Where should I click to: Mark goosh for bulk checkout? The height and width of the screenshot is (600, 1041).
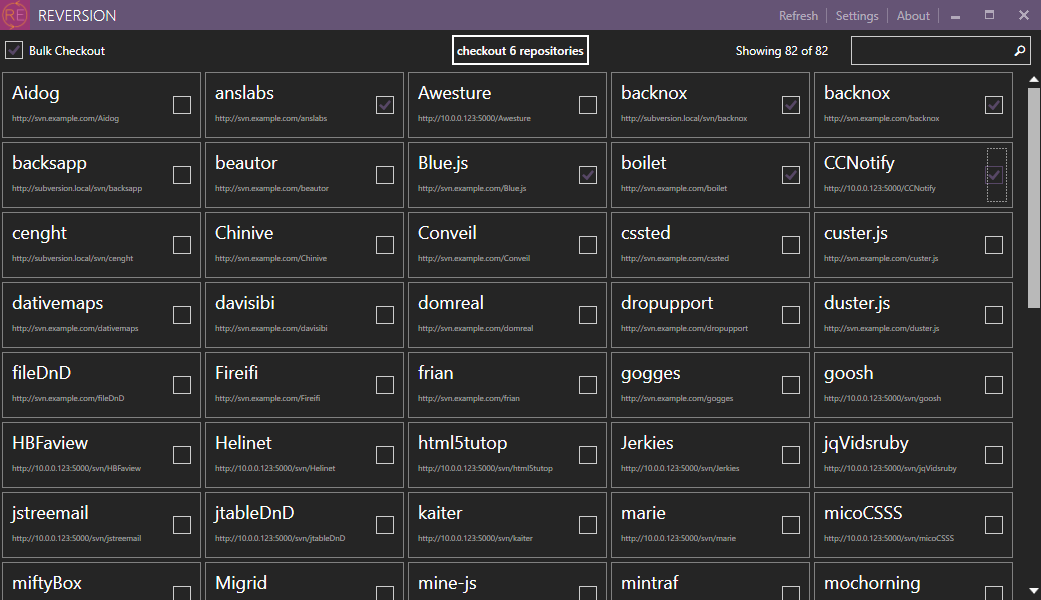click(x=994, y=385)
